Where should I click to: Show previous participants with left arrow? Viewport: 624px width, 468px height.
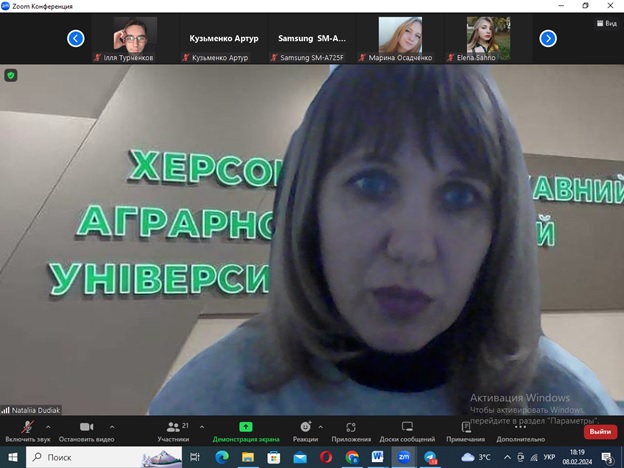point(76,39)
